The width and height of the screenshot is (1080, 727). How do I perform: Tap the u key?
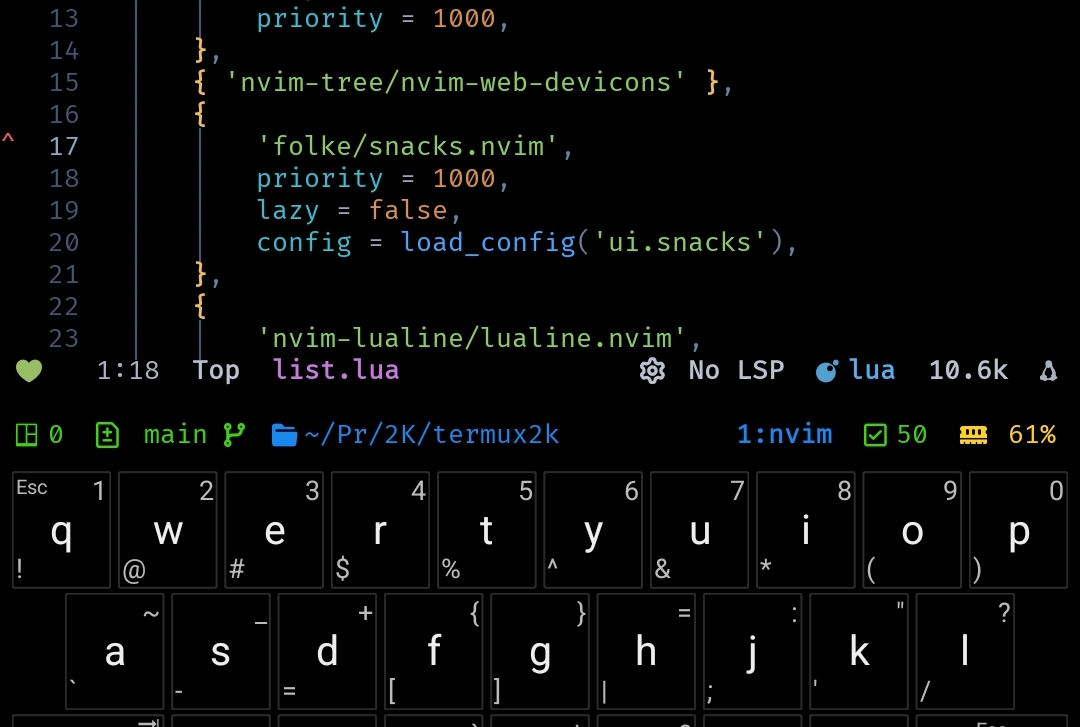click(699, 529)
